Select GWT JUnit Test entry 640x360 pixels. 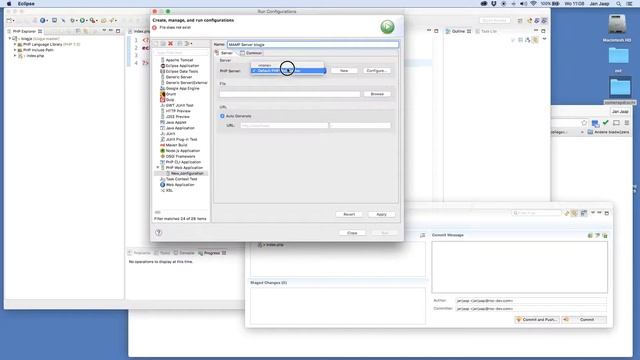tap(179, 105)
